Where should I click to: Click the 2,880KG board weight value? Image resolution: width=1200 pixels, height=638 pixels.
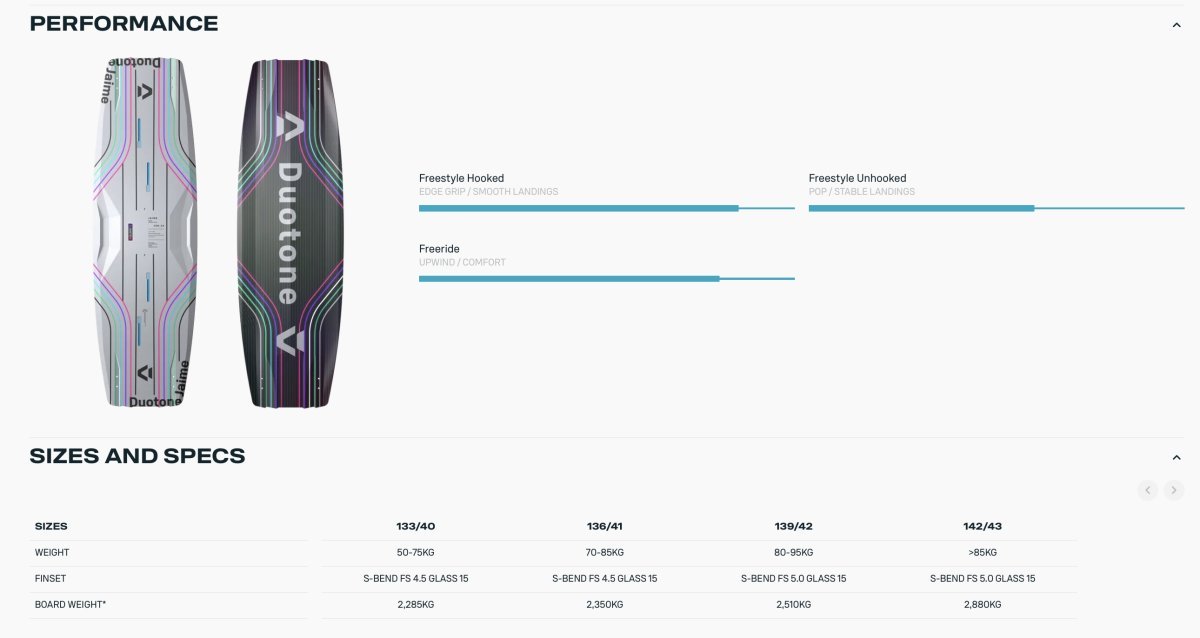click(982, 605)
